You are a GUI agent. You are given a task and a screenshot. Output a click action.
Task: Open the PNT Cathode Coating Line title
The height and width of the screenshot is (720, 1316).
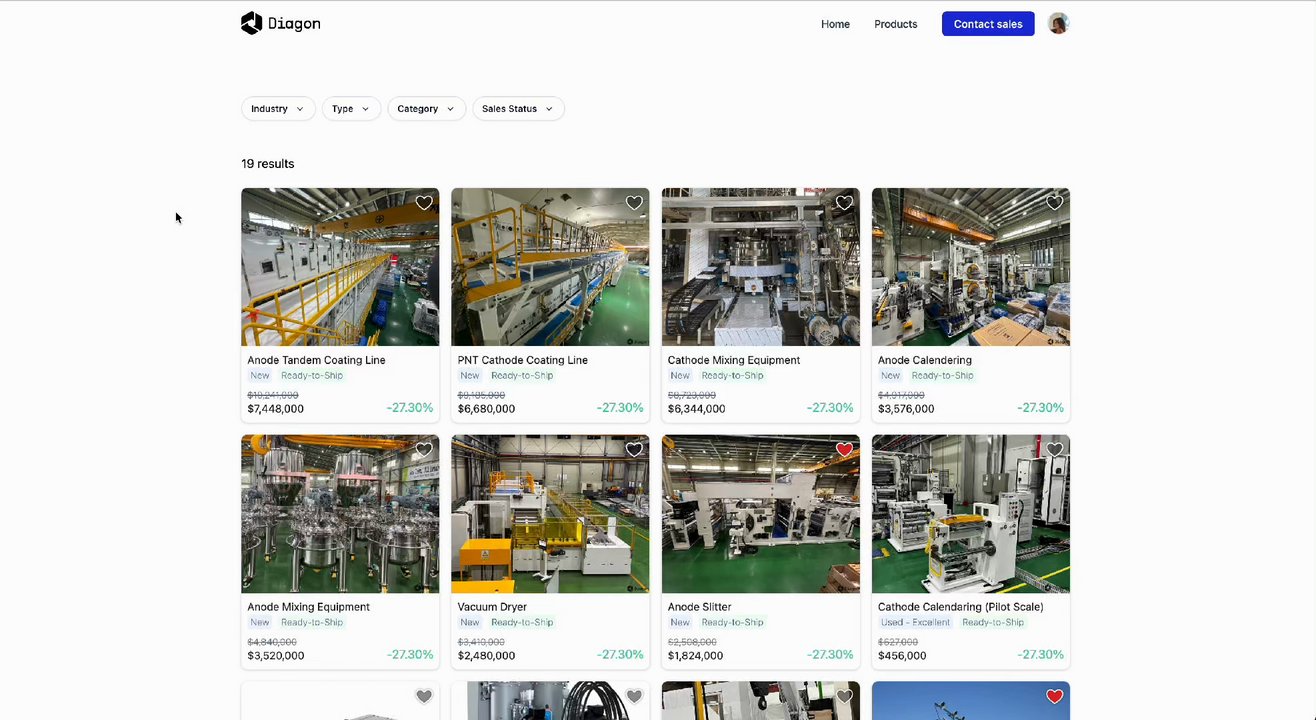[x=523, y=360]
